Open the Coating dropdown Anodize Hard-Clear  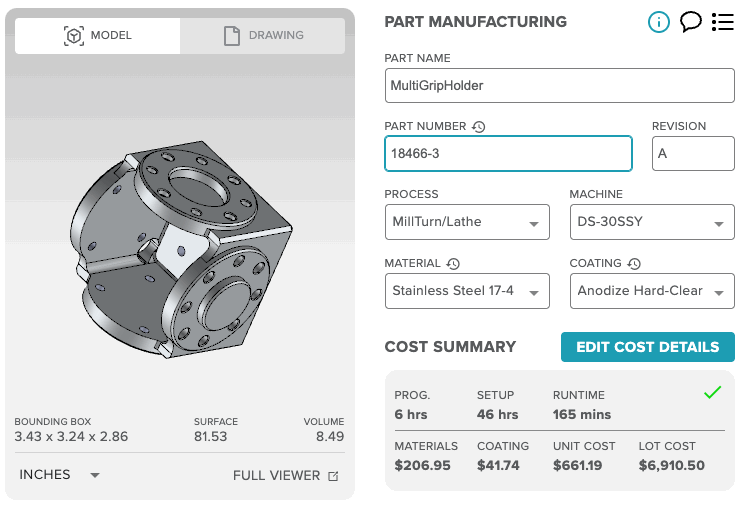[x=652, y=291]
